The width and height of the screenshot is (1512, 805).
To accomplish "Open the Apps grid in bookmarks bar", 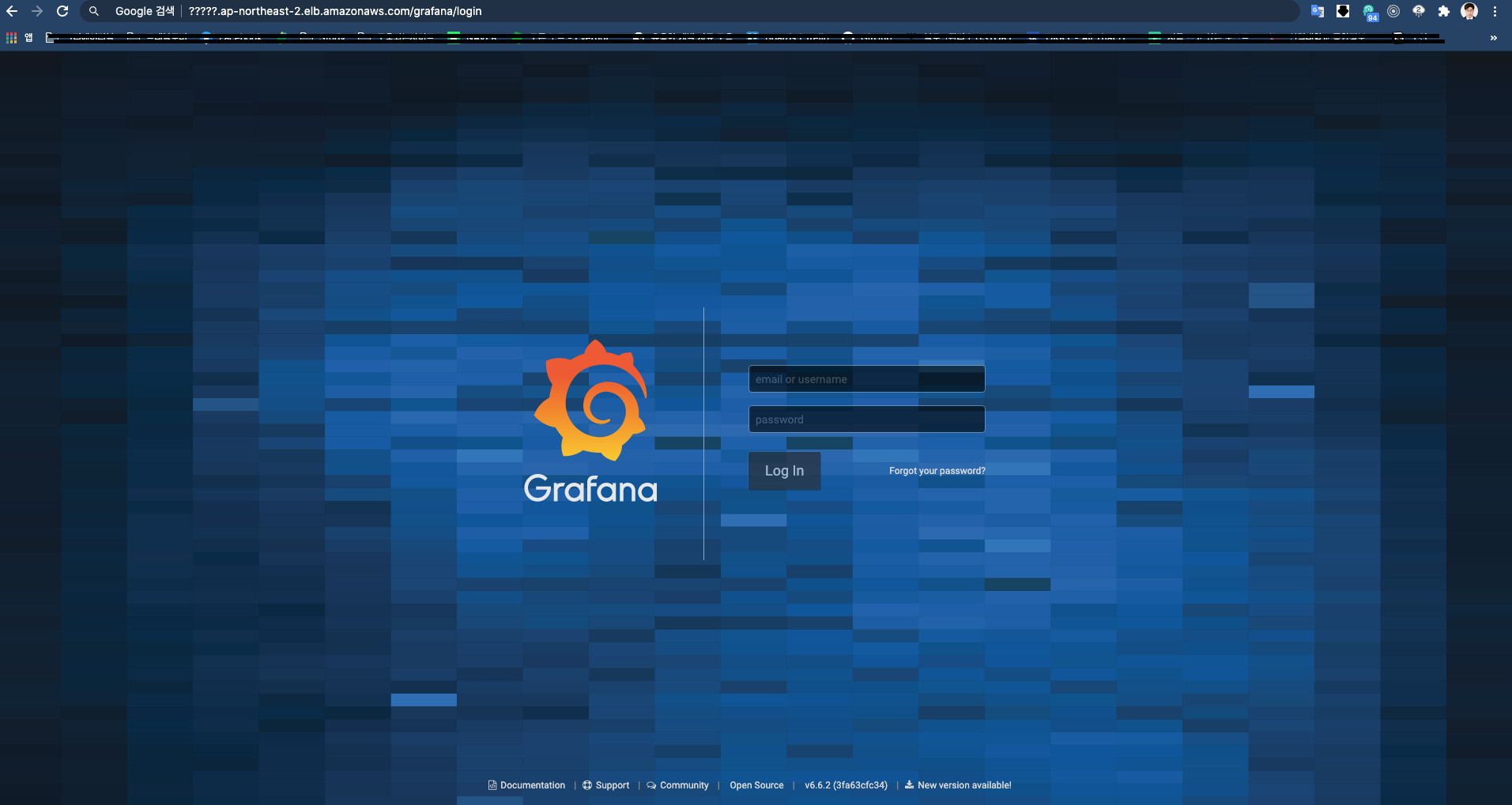I will click(11, 37).
